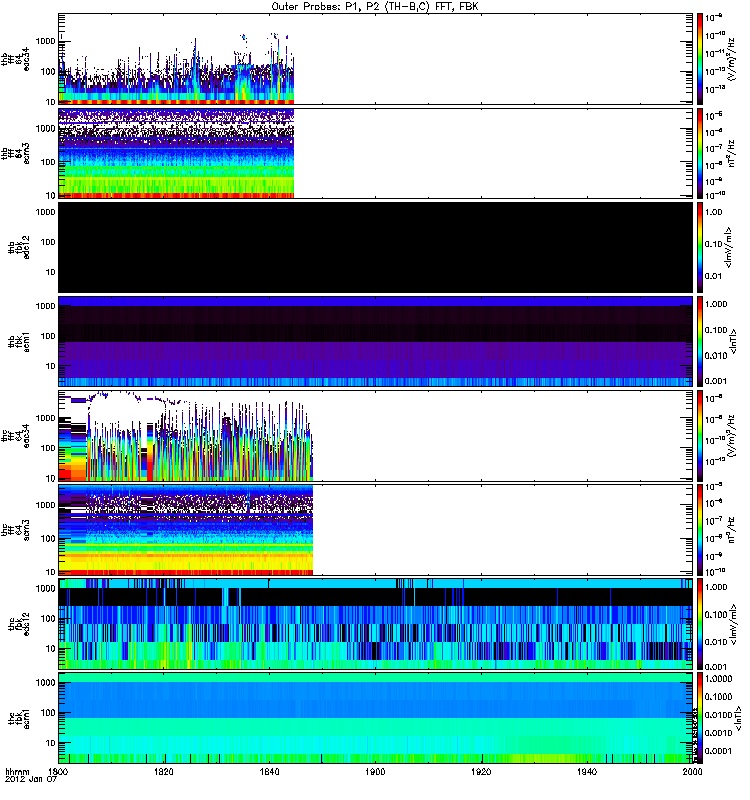Click the 'thb fff 64 scm3' y-axis title
750x800 pixels.
click(15, 153)
